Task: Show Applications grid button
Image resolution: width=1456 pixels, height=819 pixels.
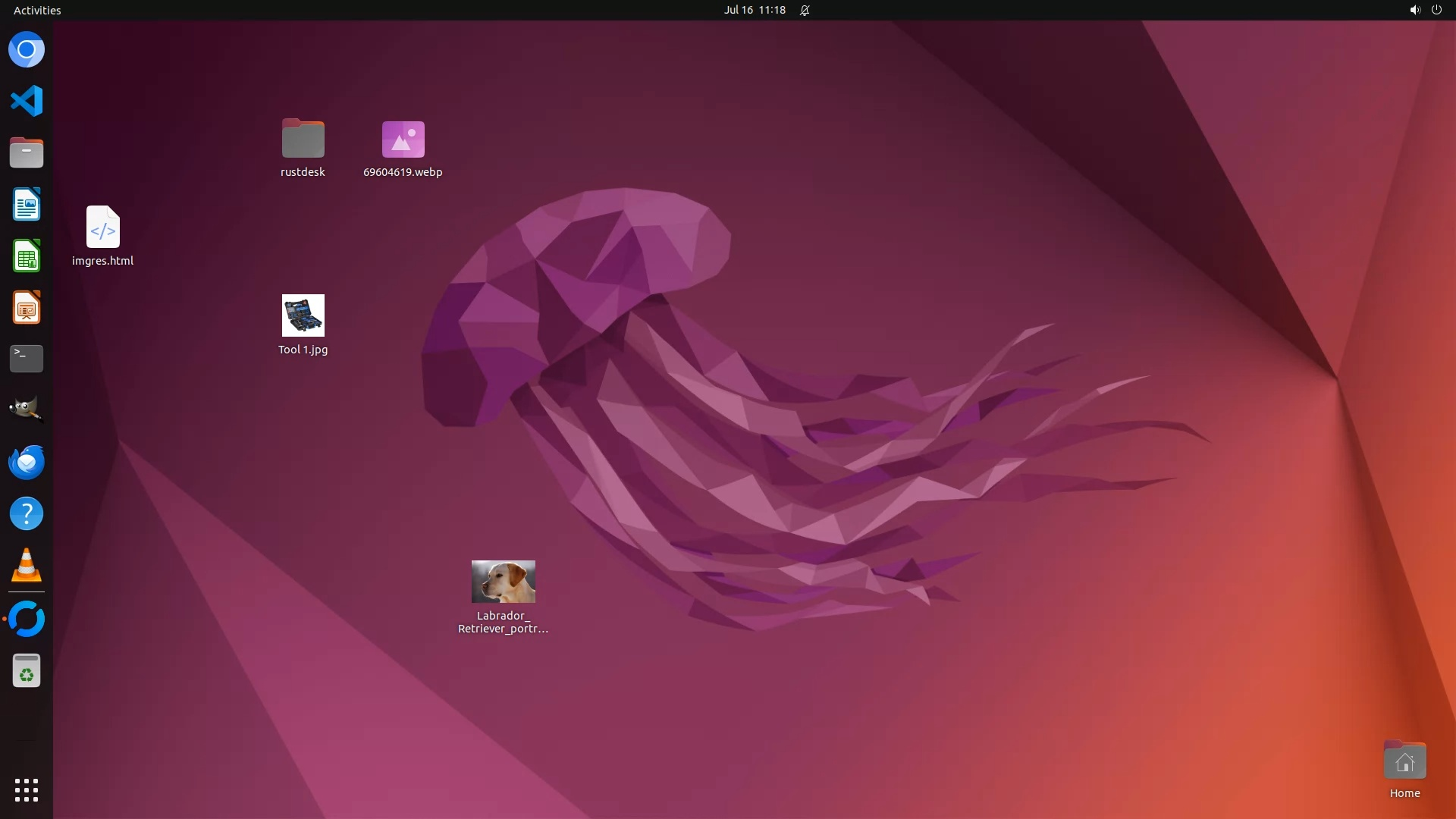Action: pos(27,789)
